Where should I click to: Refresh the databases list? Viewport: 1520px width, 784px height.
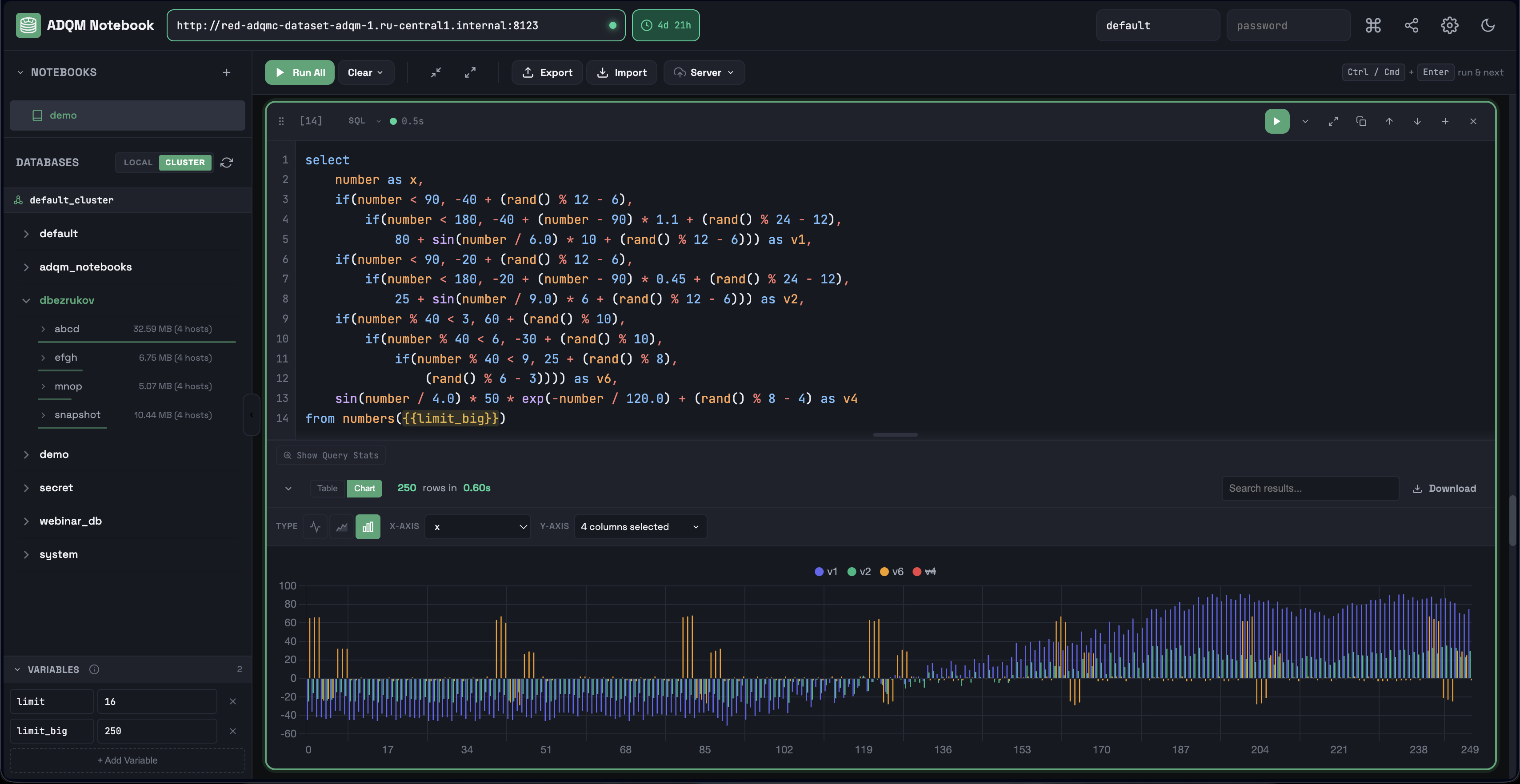tap(227, 163)
